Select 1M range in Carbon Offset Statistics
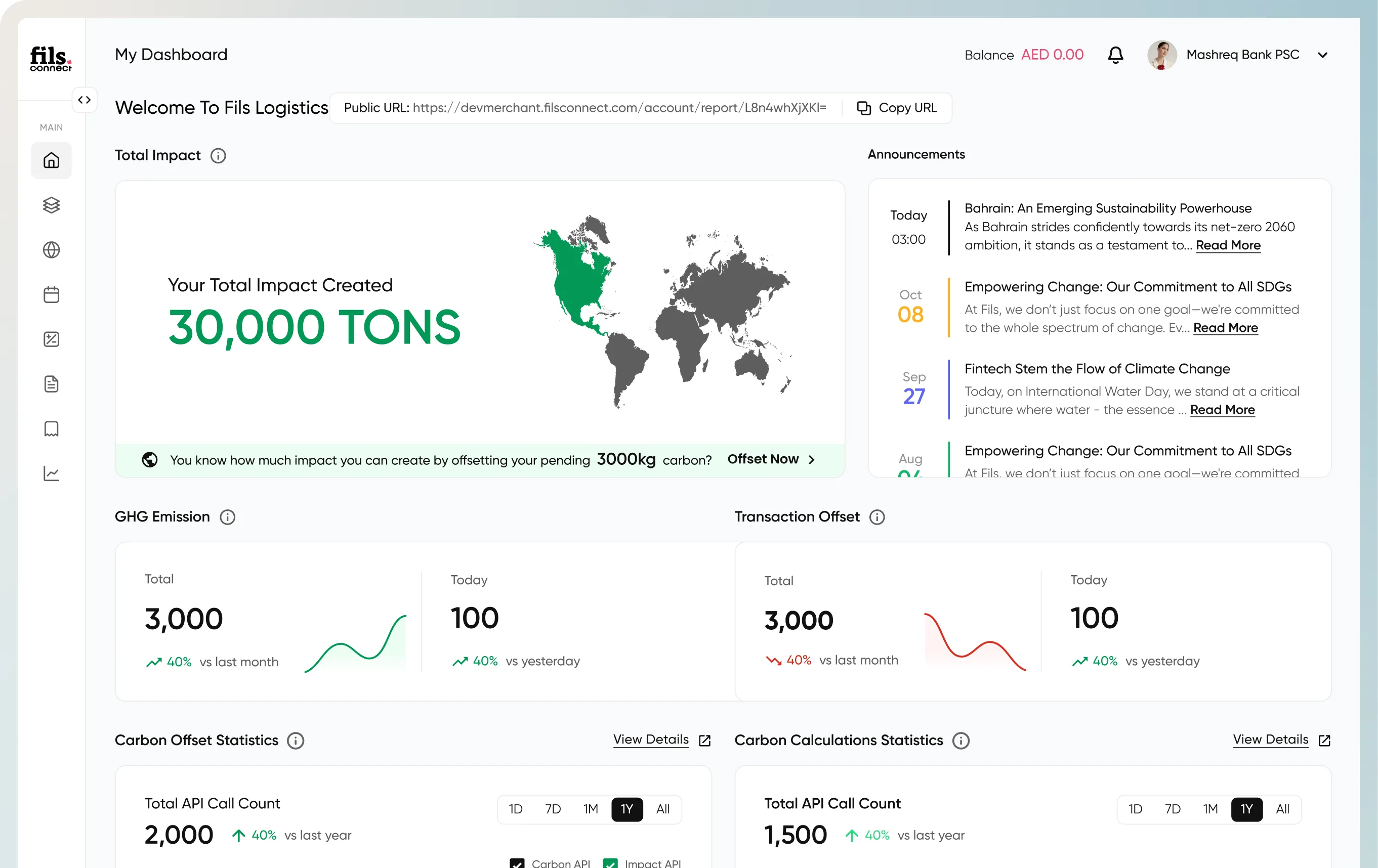The width and height of the screenshot is (1378, 868). 591,809
